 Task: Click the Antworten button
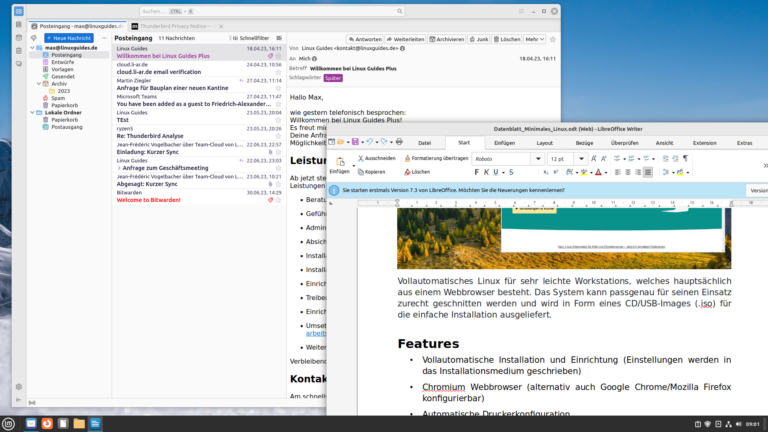tap(365, 39)
